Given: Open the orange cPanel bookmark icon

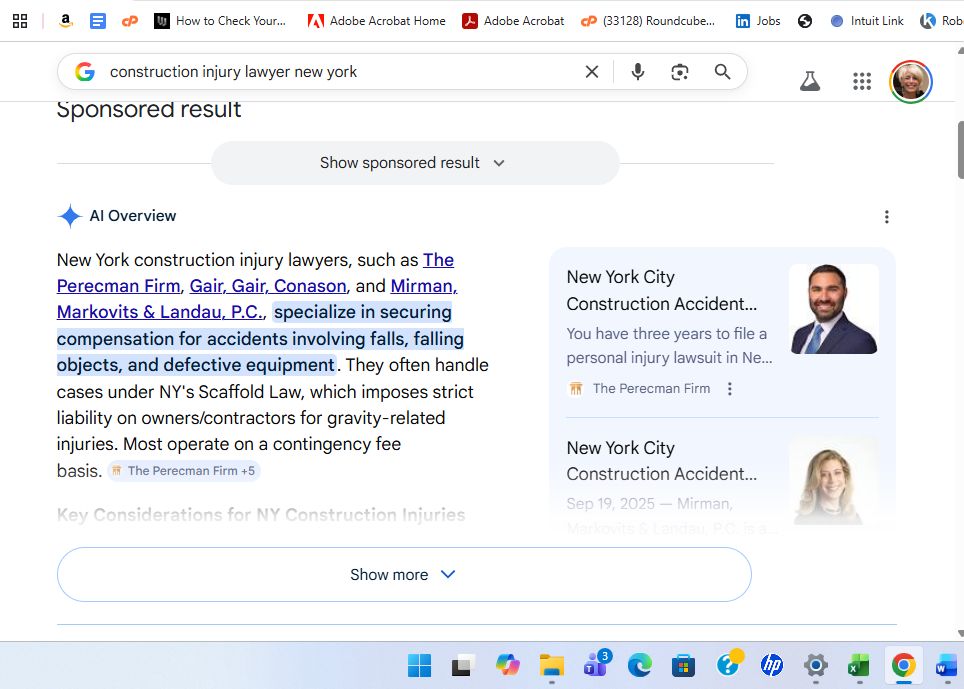Looking at the screenshot, I should click(x=130, y=21).
